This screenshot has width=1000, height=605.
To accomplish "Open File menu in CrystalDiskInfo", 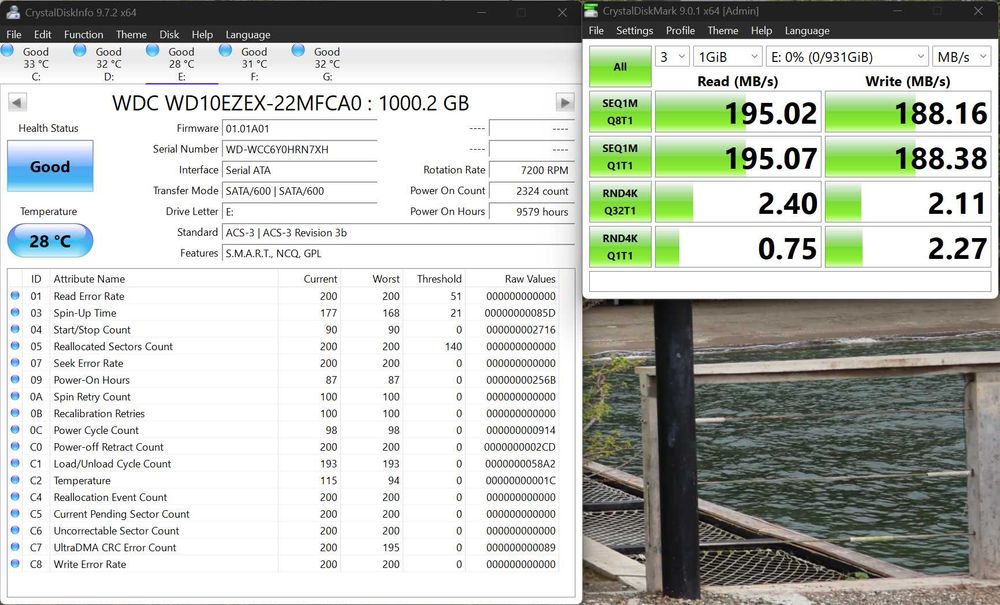I will pos(13,34).
